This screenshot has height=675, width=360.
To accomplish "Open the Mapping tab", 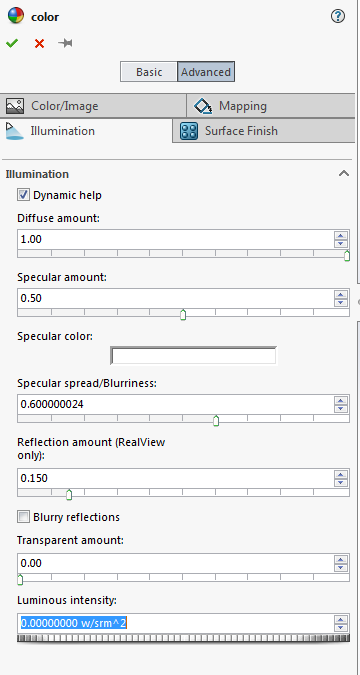I will (x=270, y=105).
